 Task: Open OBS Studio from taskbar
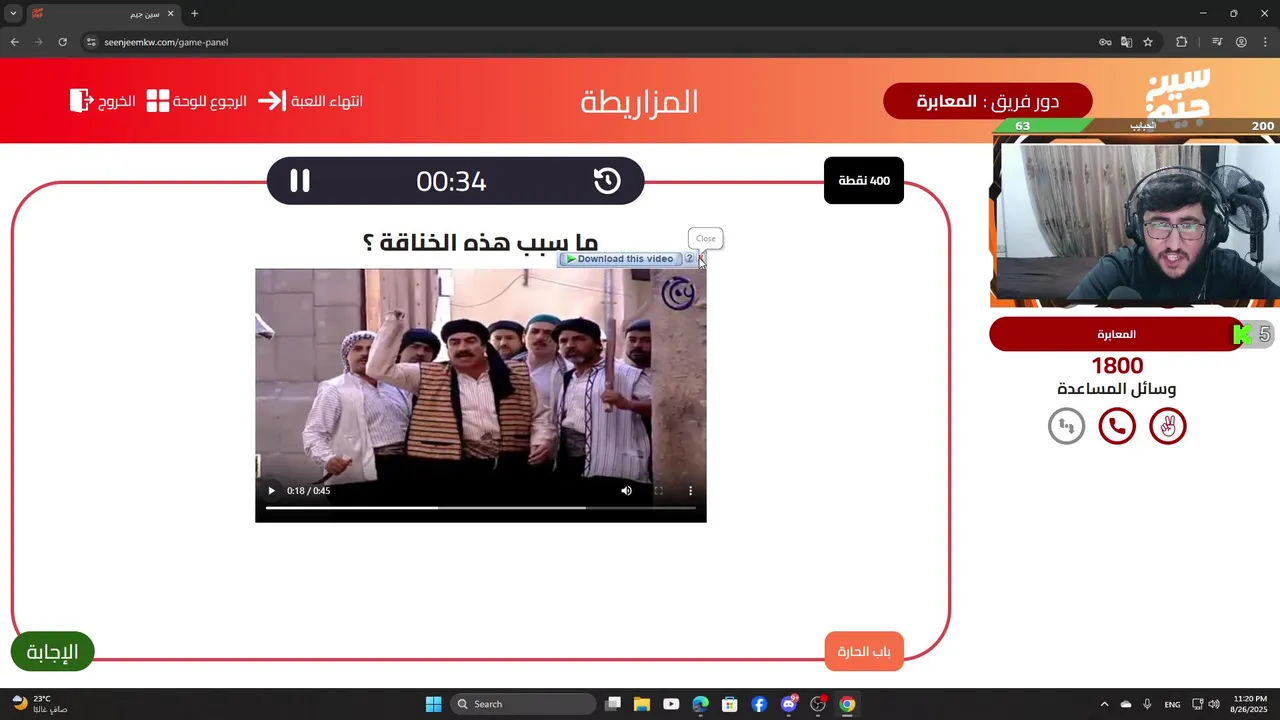point(818,704)
